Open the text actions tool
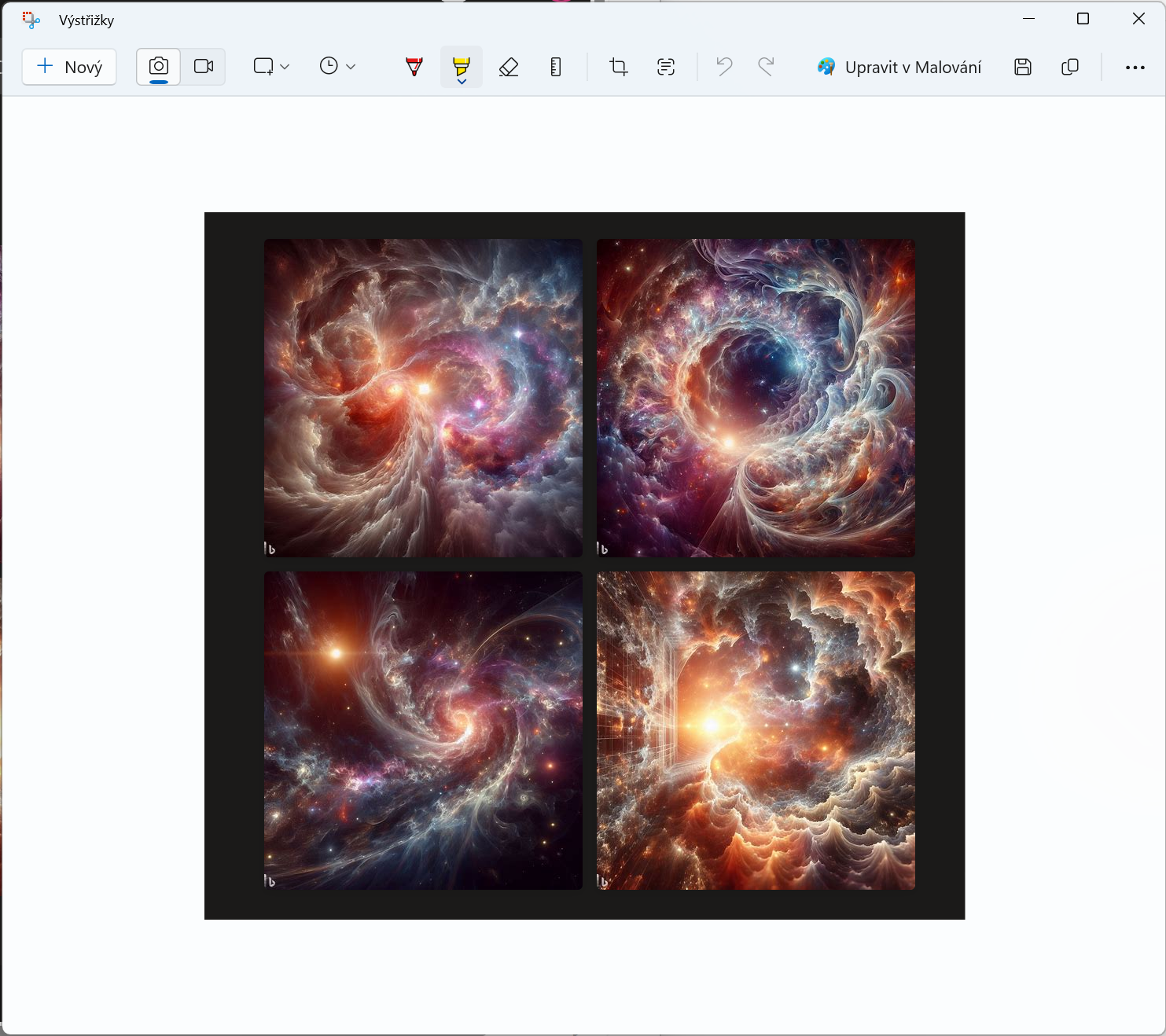Viewport: 1166px width, 1036px height. (666, 67)
